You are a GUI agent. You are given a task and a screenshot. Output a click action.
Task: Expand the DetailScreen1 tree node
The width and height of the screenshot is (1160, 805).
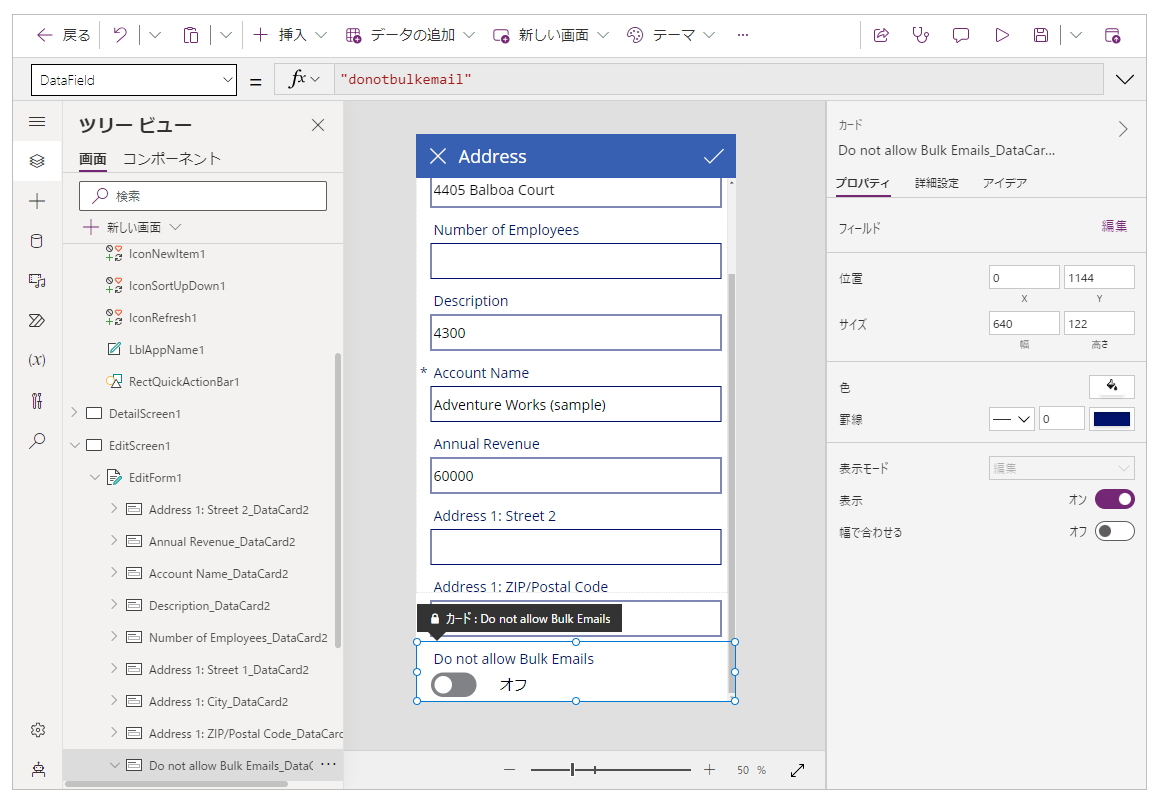tap(74, 413)
